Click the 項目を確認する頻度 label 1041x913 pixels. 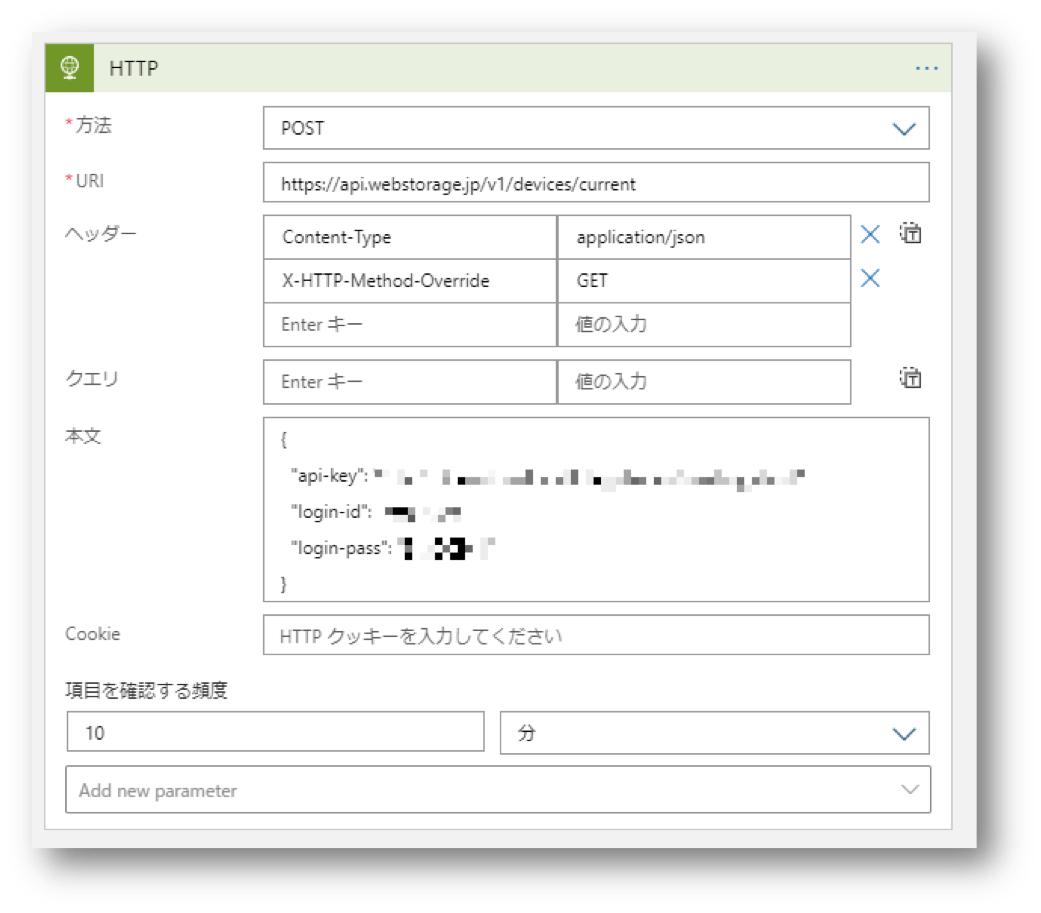(x=146, y=691)
